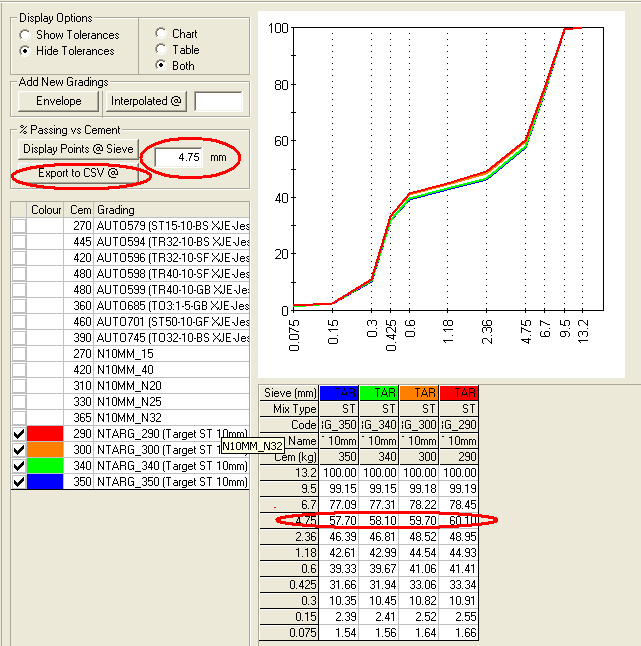641x646 pixels.
Task: Enable the AUTO579 grading checkbox
Action: (19, 227)
